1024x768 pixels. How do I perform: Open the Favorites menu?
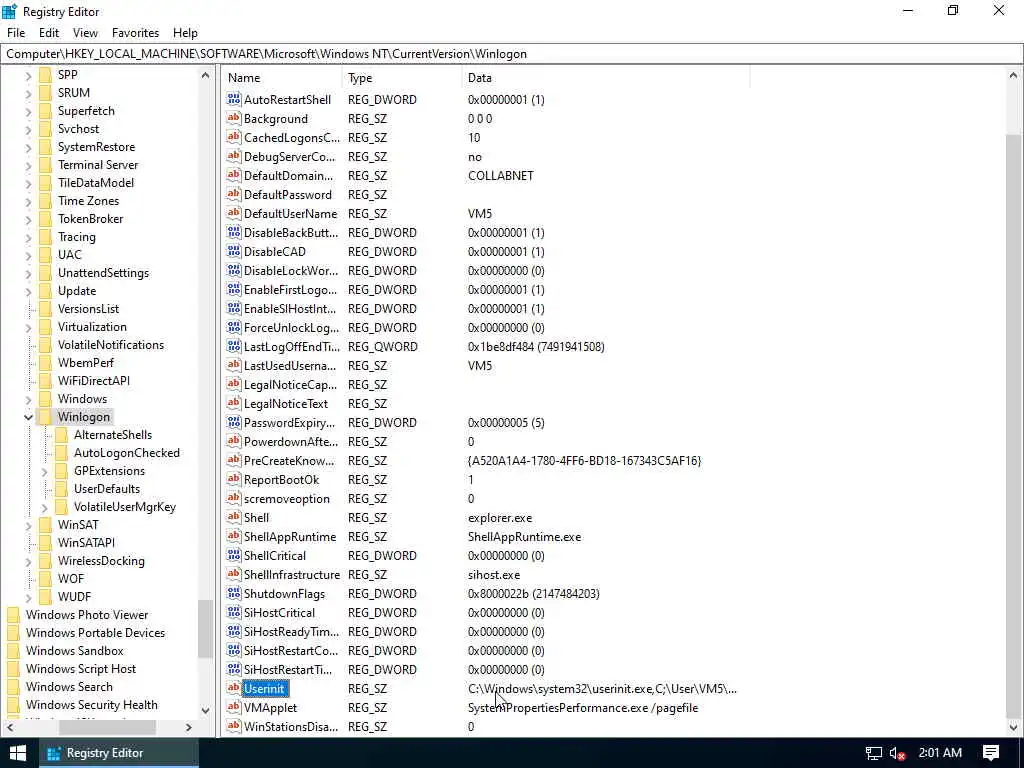(135, 33)
